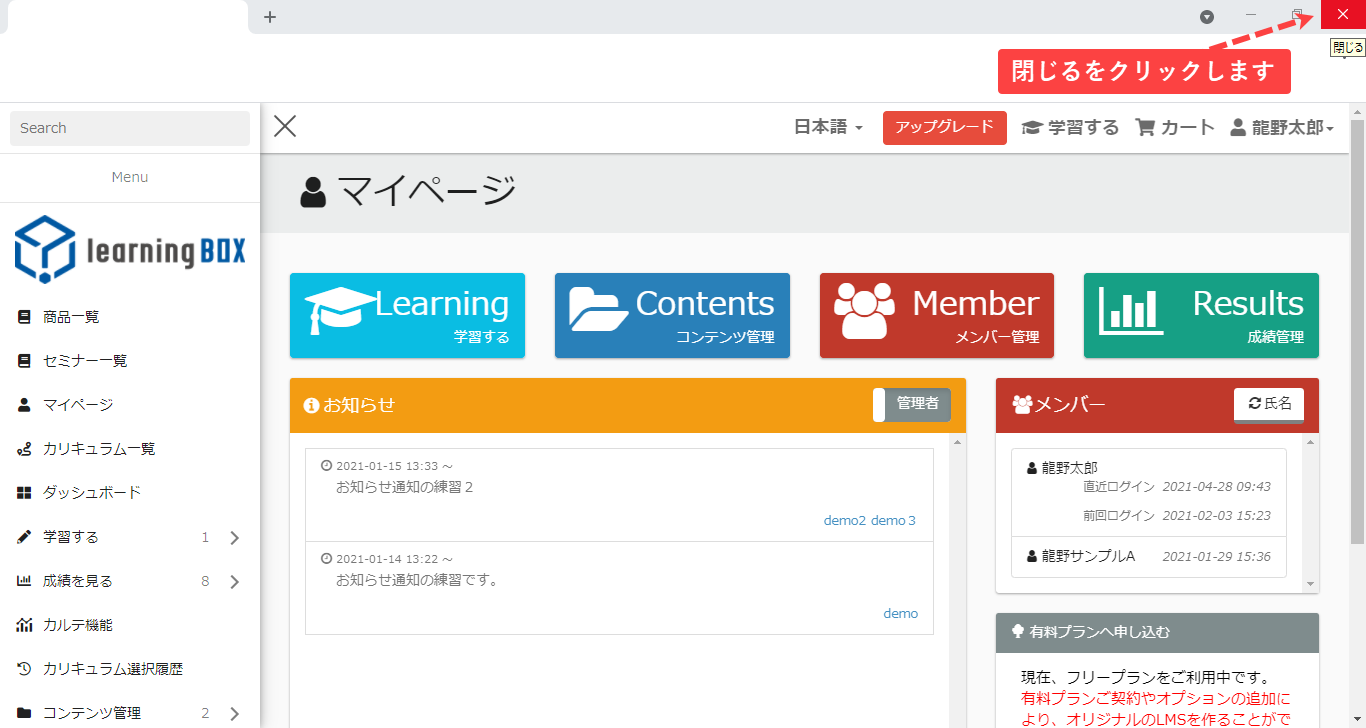
Task: Open the Member management tile
Action: point(936,315)
